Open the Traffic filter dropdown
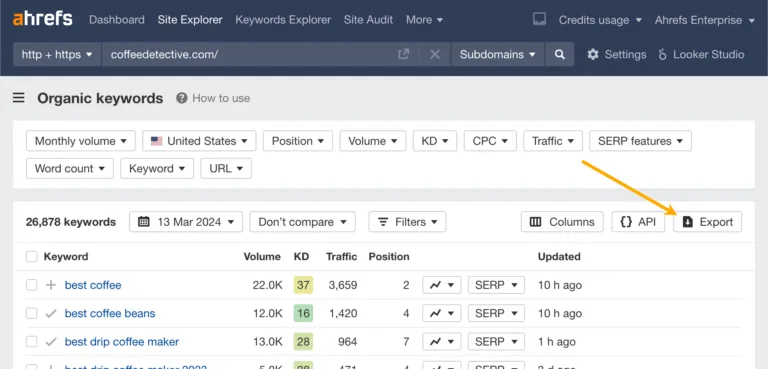This screenshot has width=768, height=369. pyautogui.click(x=553, y=141)
